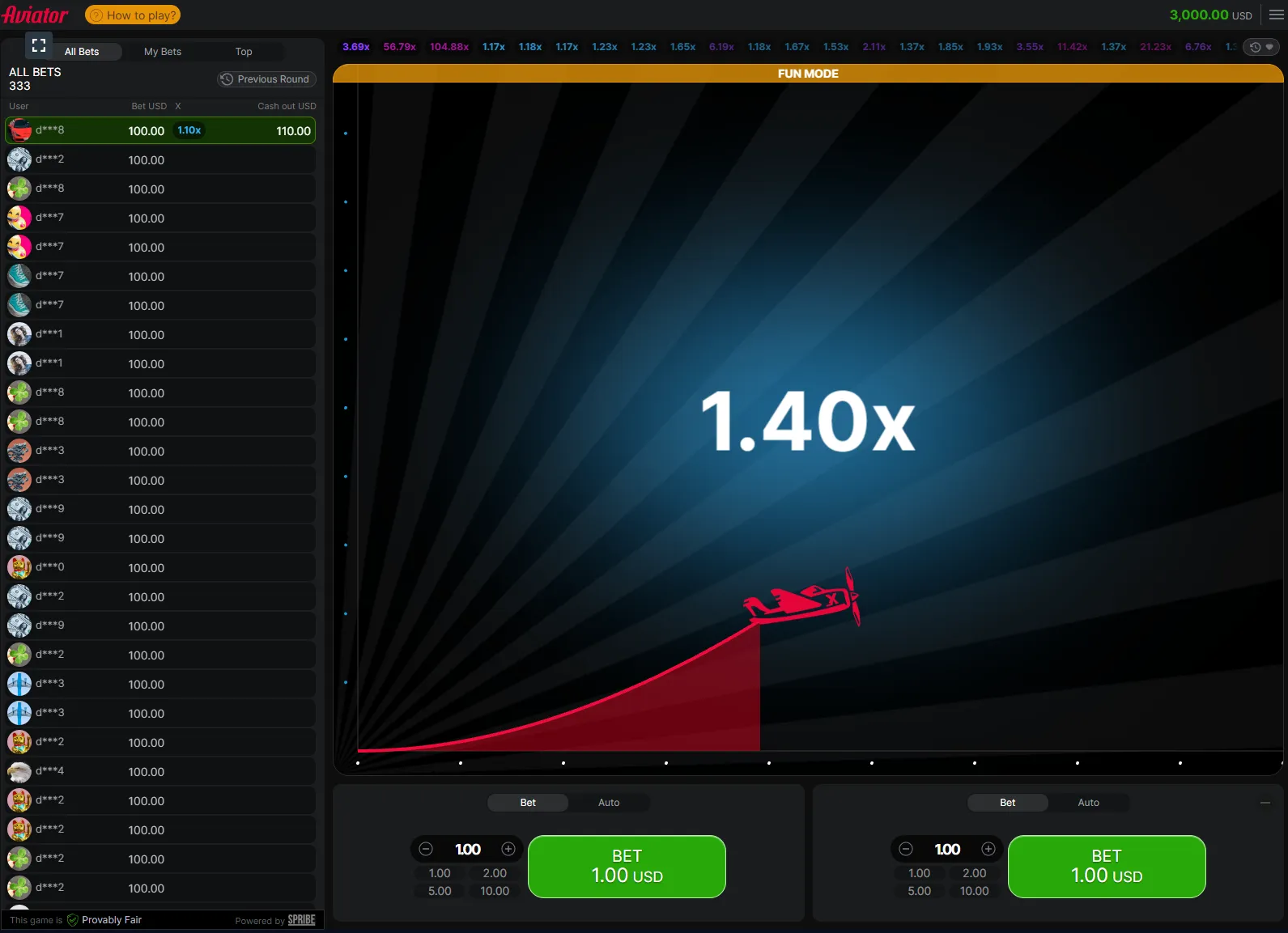Switch right panel to Auto mode
The height and width of the screenshot is (933, 1288).
point(1088,803)
